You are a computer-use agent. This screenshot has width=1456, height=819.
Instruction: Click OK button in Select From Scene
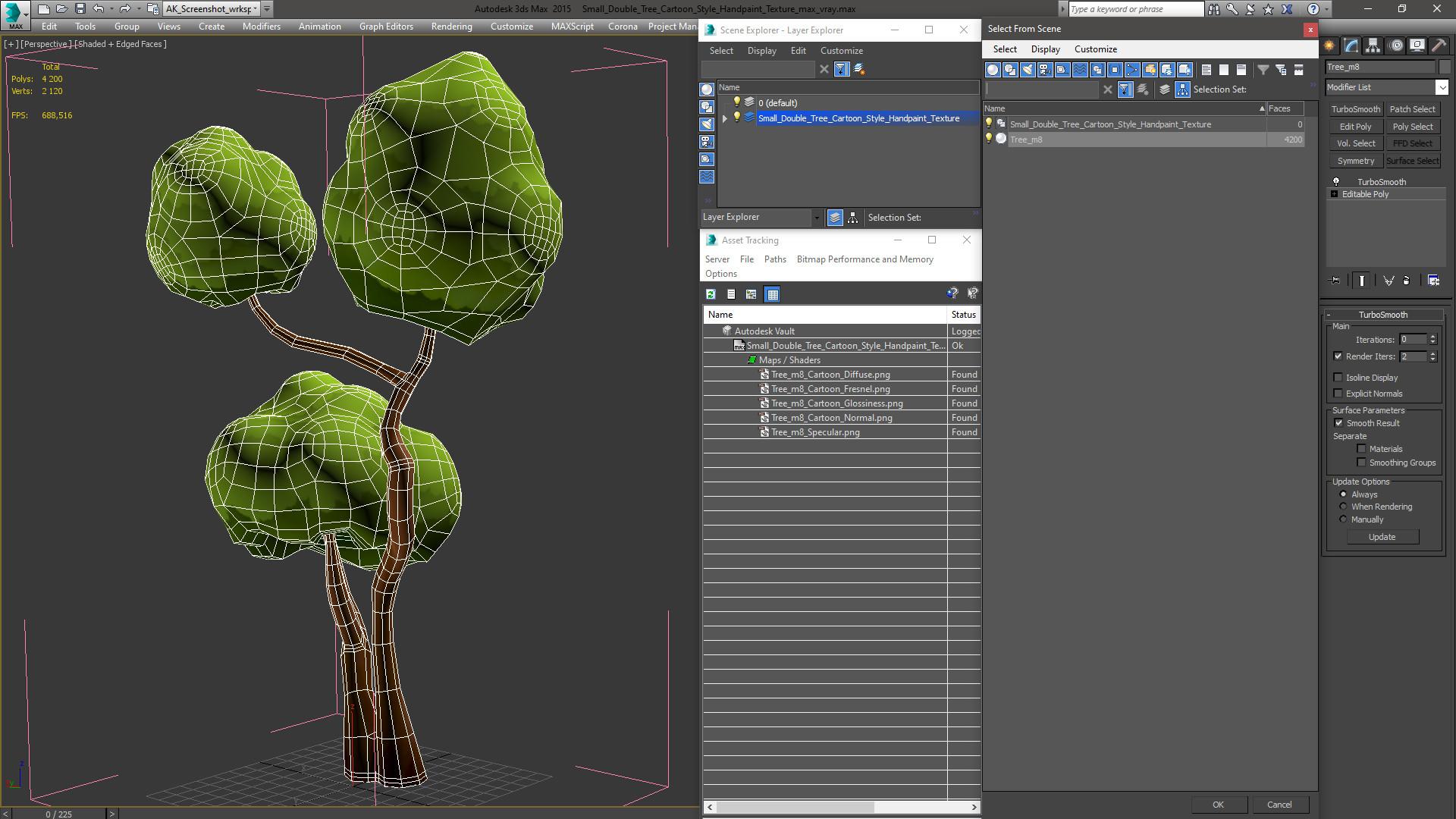[1218, 805]
